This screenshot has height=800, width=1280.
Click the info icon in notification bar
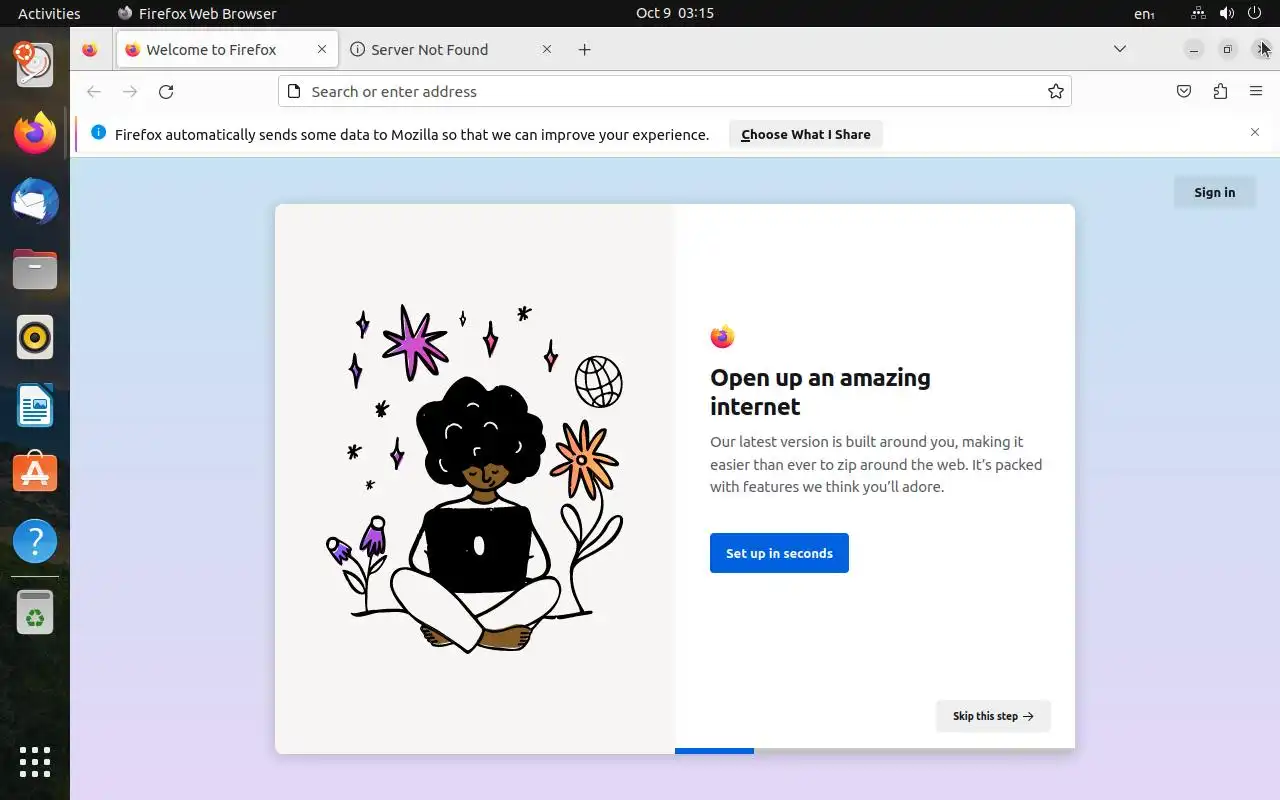98,133
